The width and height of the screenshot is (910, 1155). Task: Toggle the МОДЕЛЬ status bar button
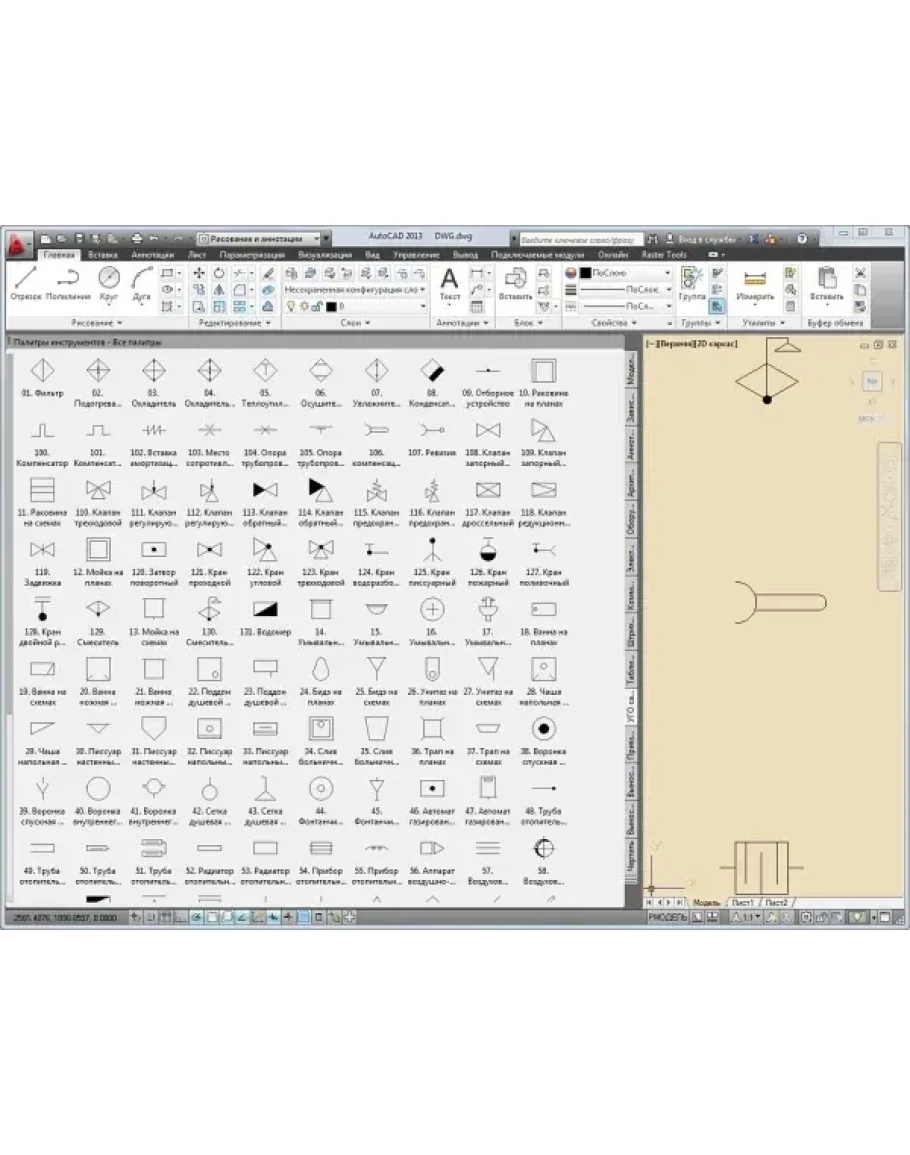tap(667, 917)
